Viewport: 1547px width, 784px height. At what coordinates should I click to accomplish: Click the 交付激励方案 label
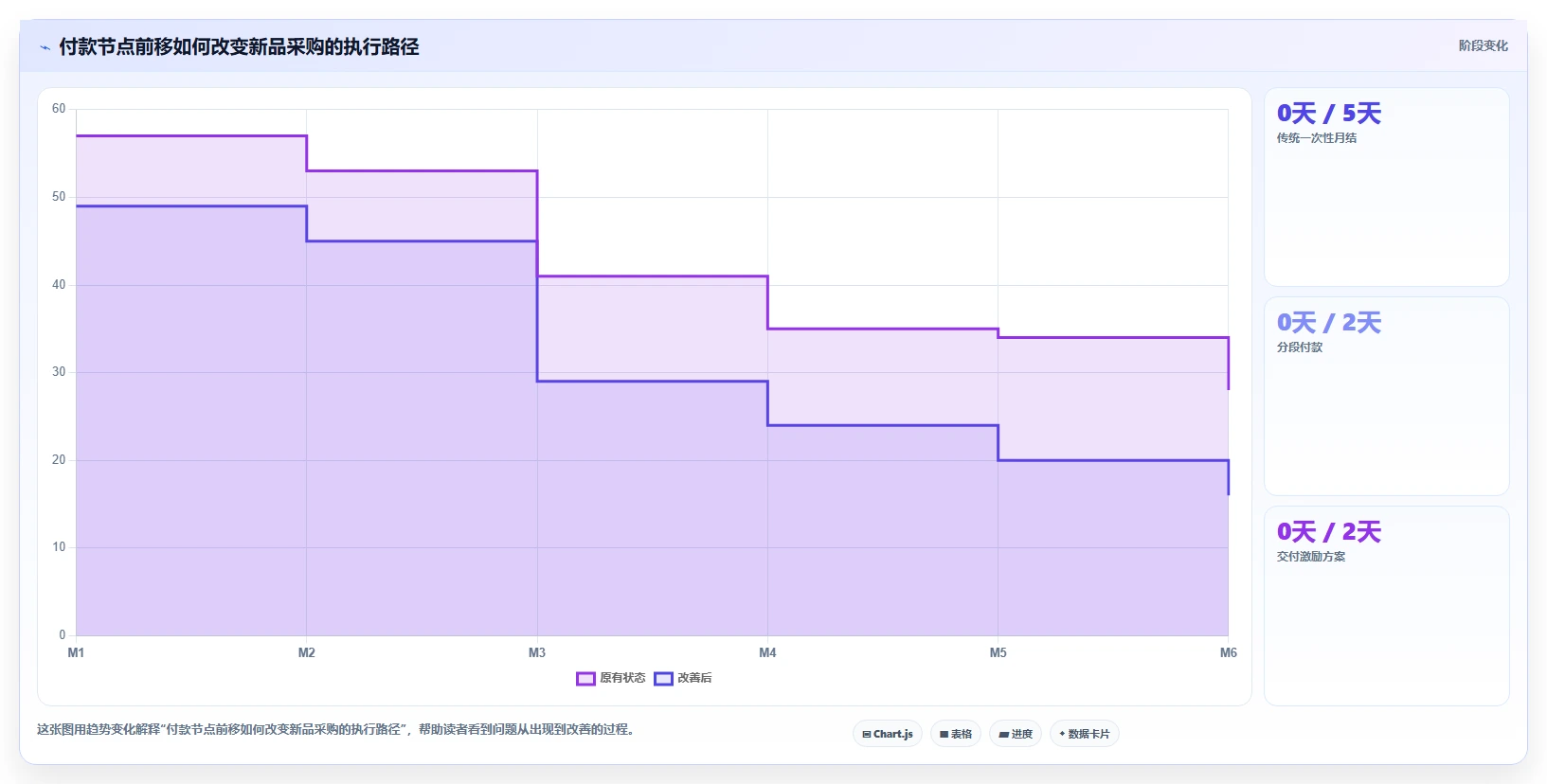(x=1310, y=557)
